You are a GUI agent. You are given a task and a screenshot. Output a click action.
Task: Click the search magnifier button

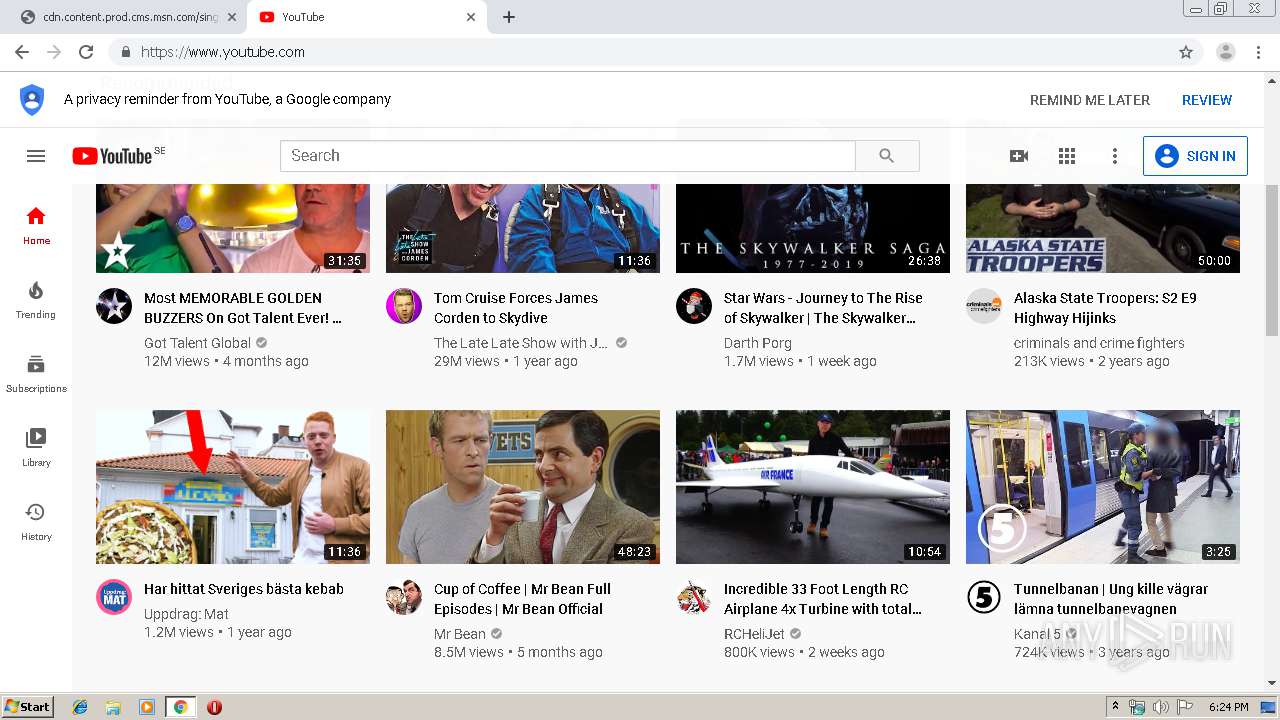[x=887, y=156]
